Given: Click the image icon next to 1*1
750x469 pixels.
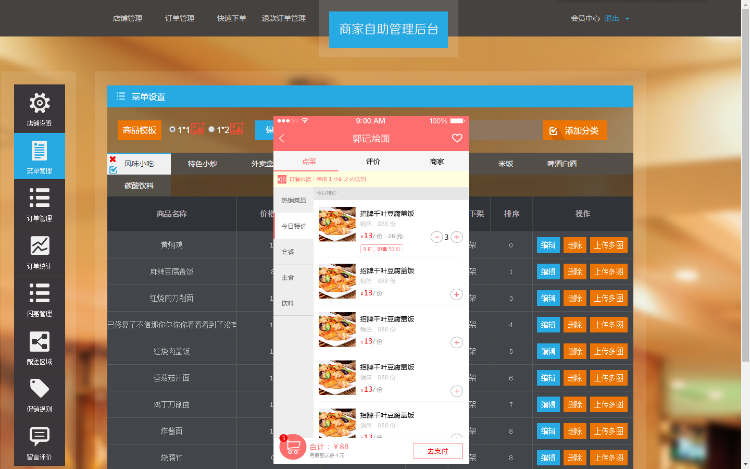Looking at the screenshot, I should 198,129.
